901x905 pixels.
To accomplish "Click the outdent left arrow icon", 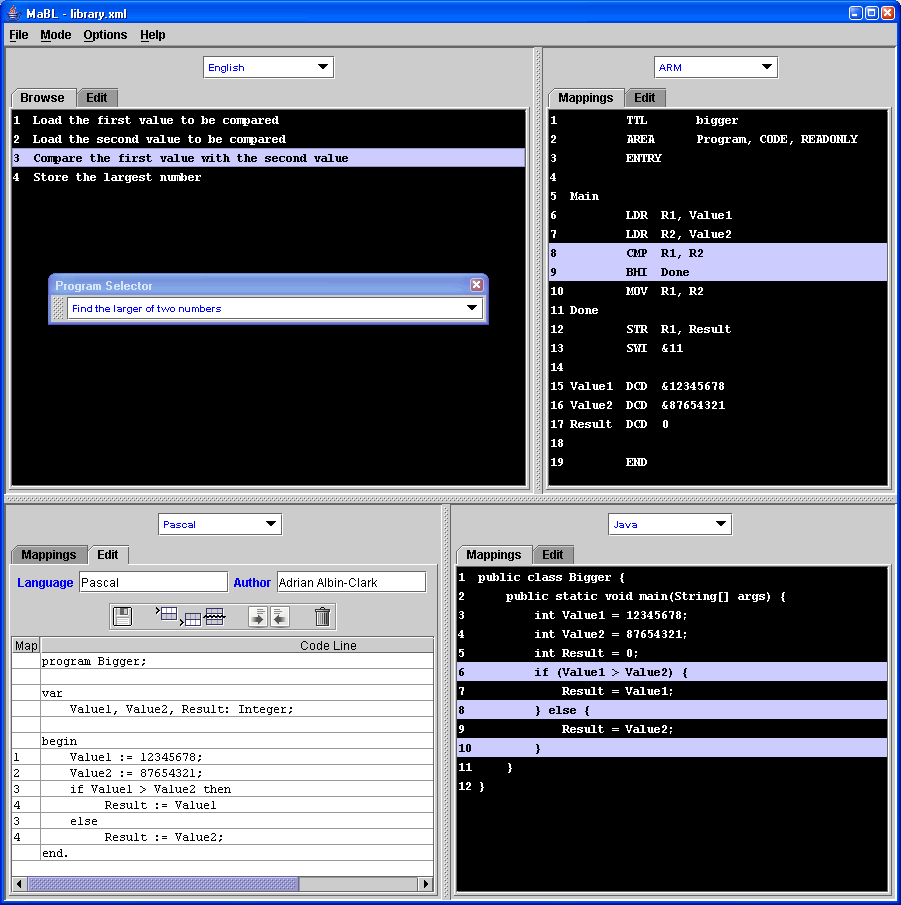I will [x=279, y=617].
